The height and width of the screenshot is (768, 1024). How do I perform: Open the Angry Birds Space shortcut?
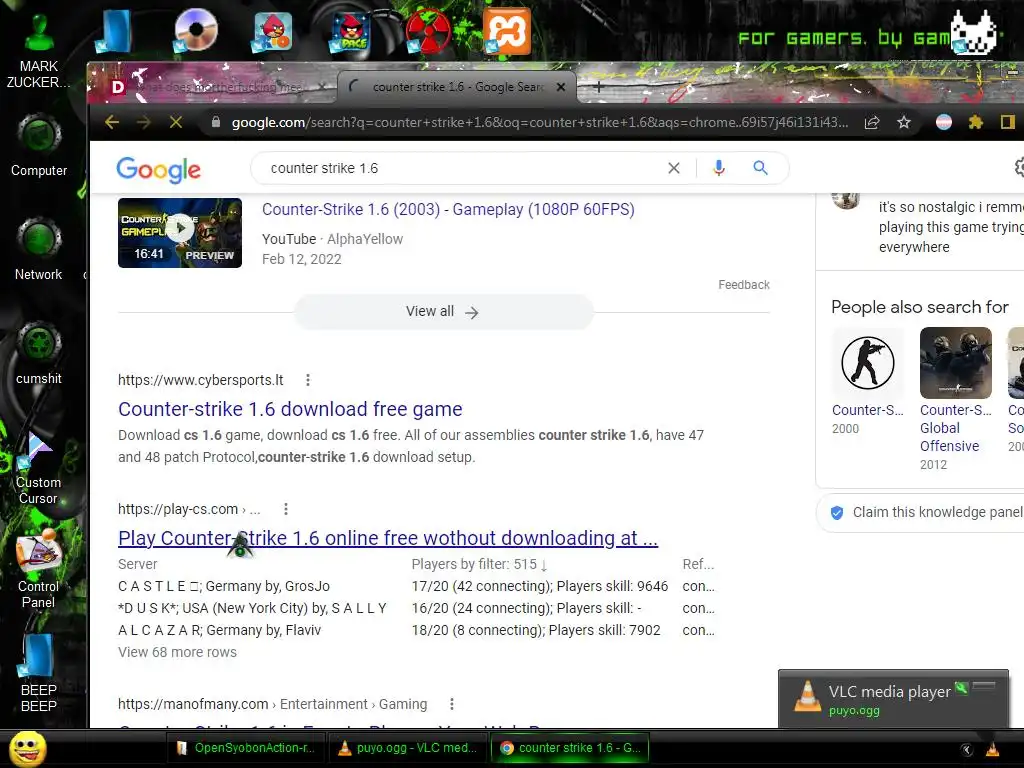coord(351,31)
